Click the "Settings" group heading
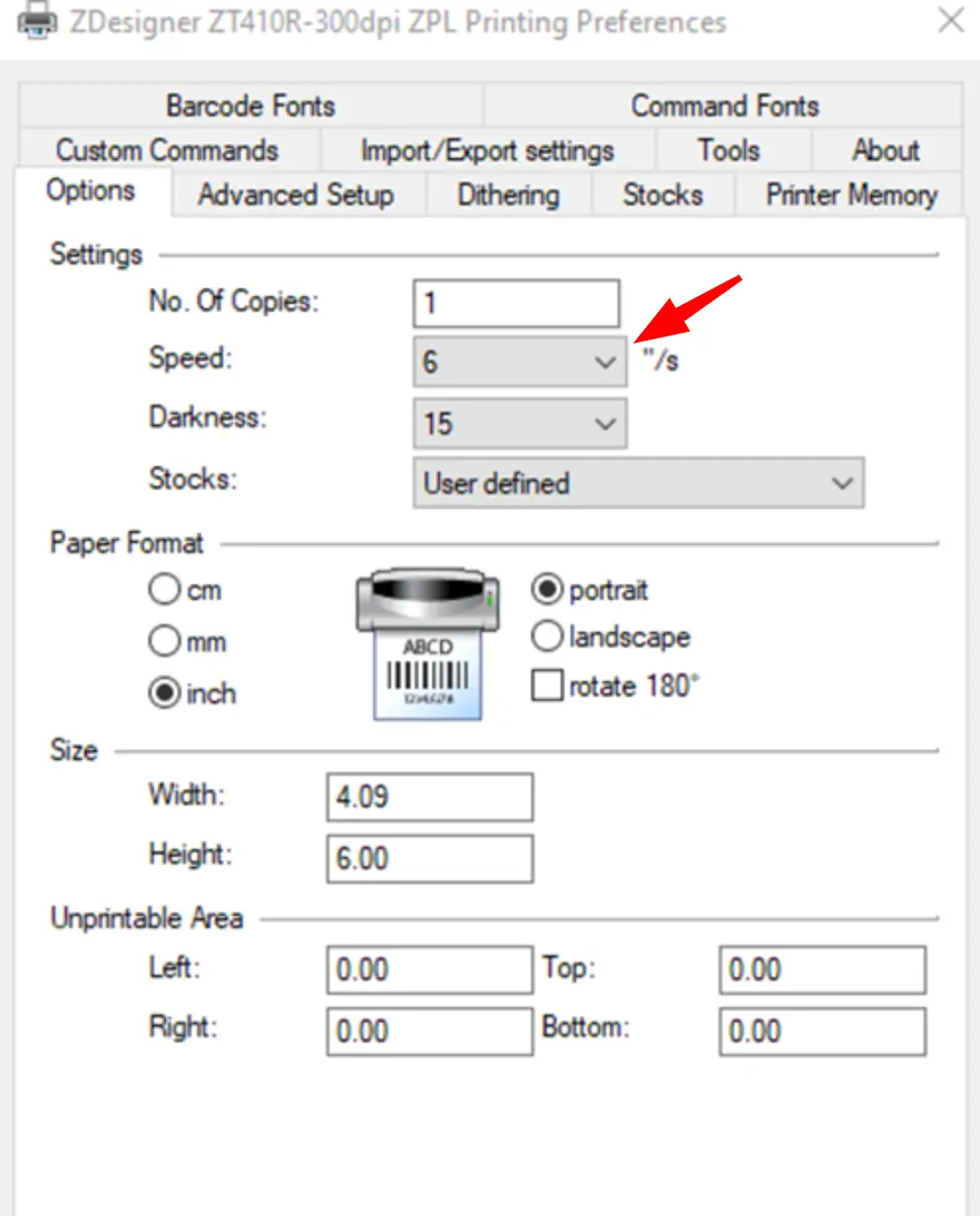980x1216 pixels. click(x=97, y=254)
